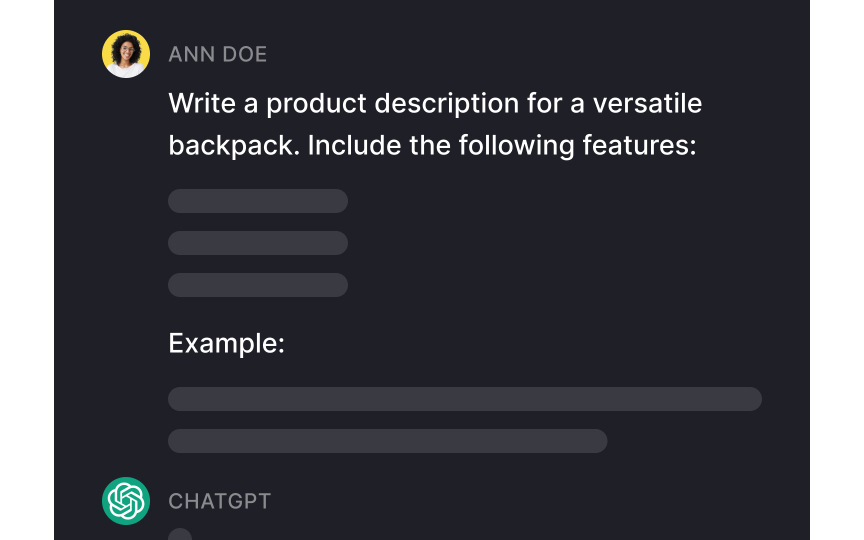Image resolution: width=864 pixels, height=540 pixels.
Task: Click the second feature placeholder bar
Action: (x=258, y=243)
